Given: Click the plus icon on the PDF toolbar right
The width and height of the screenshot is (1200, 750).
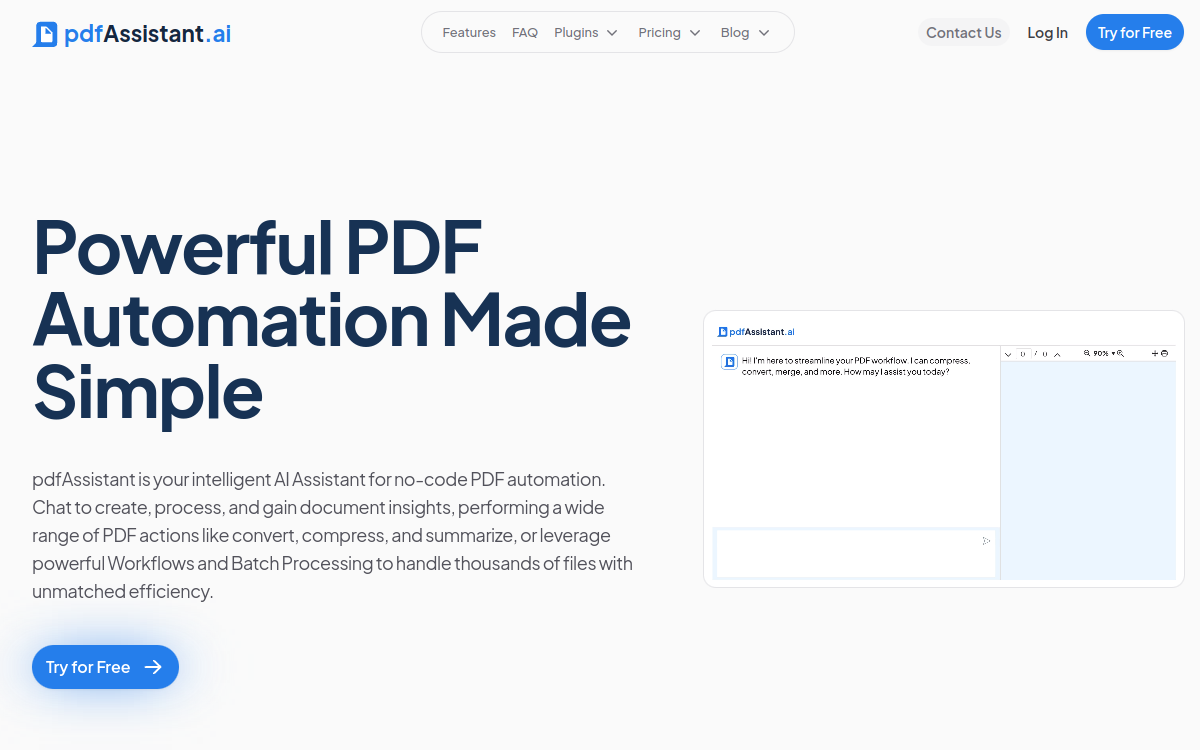Looking at the screenshot, I should click(x=1155, y=354).
